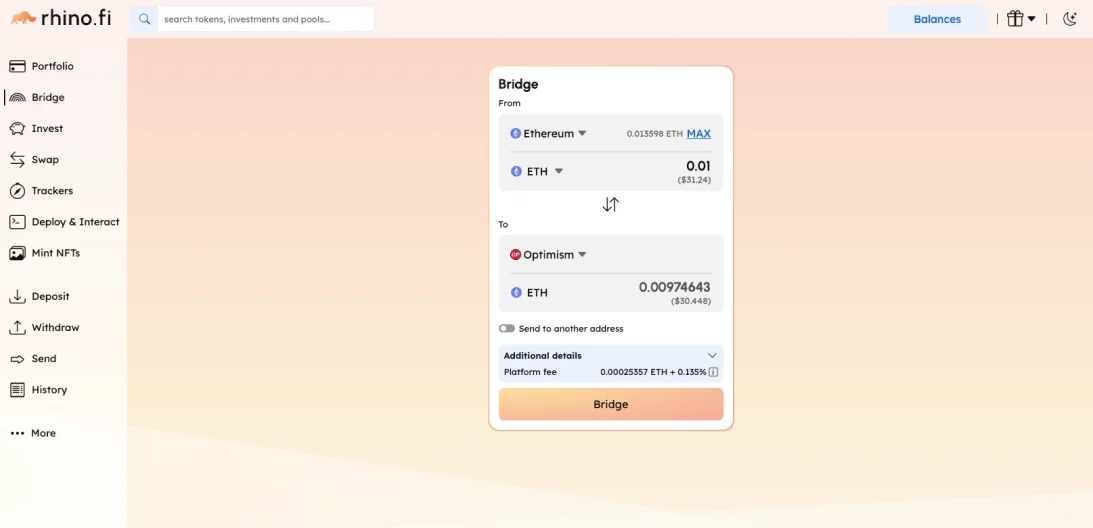This screenshot has width=1093, height=528.
Task: Open Deploy & Interact section
Action: point(75,222)
